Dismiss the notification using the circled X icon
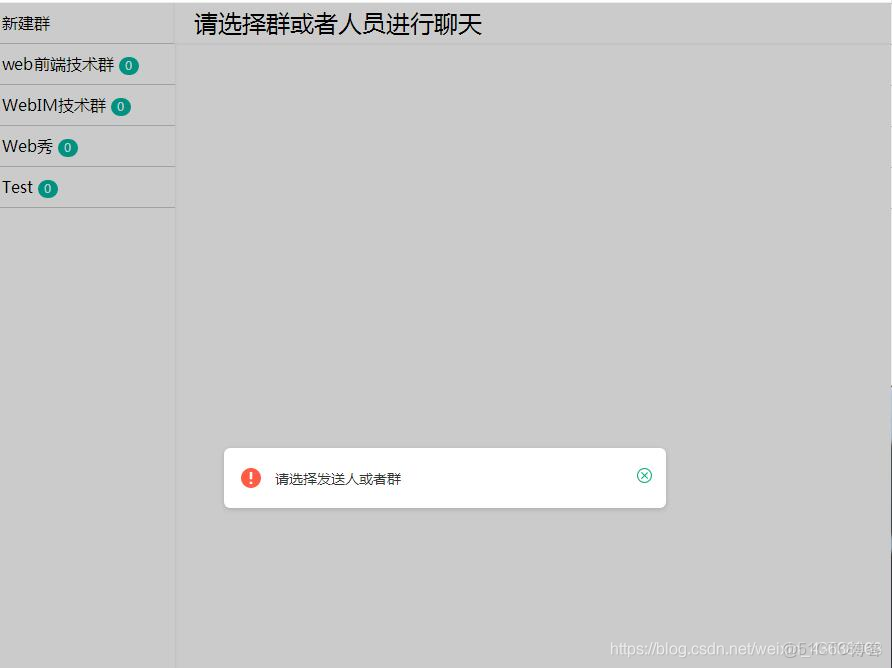The height and width of the screenshot is (668, 892). point(644,476)
